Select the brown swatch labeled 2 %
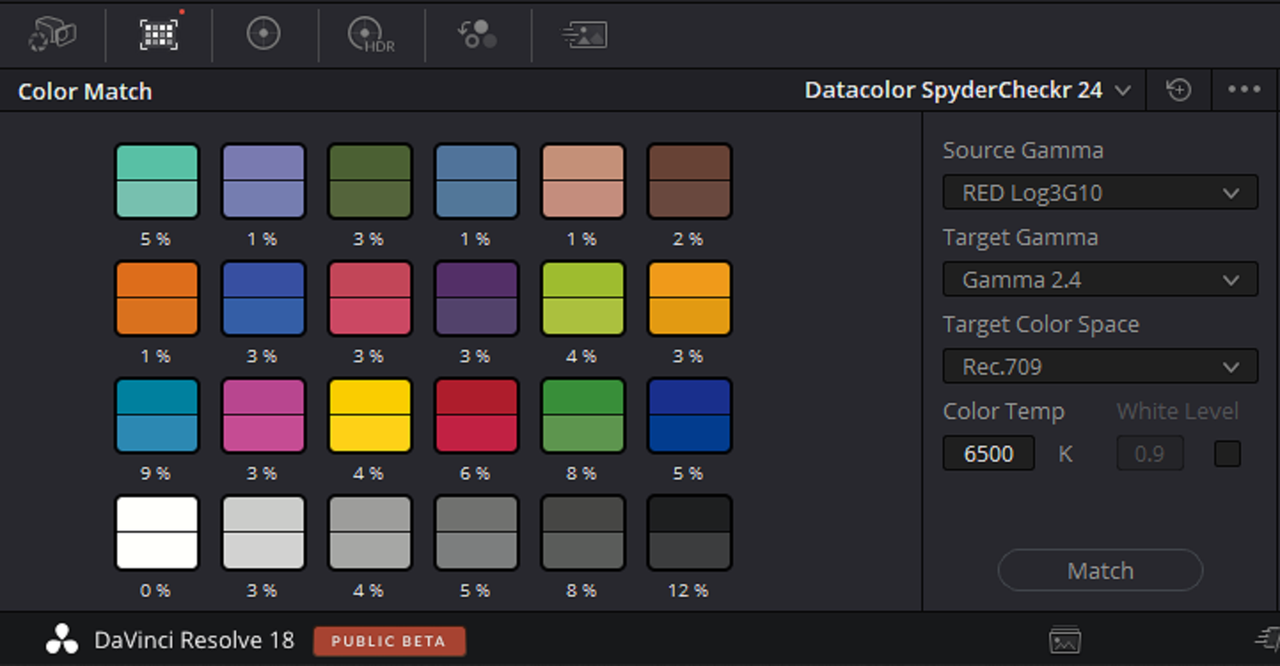The image size is (1280, 666). click(x=689, y=181)
